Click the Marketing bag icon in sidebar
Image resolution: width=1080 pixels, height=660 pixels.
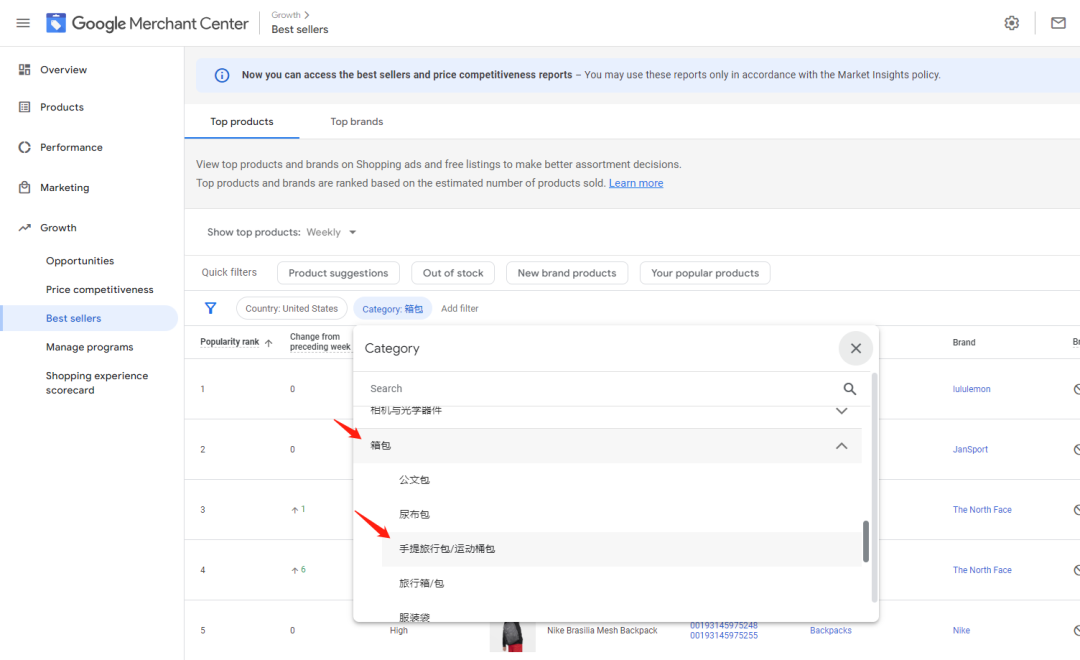(25, 188)
